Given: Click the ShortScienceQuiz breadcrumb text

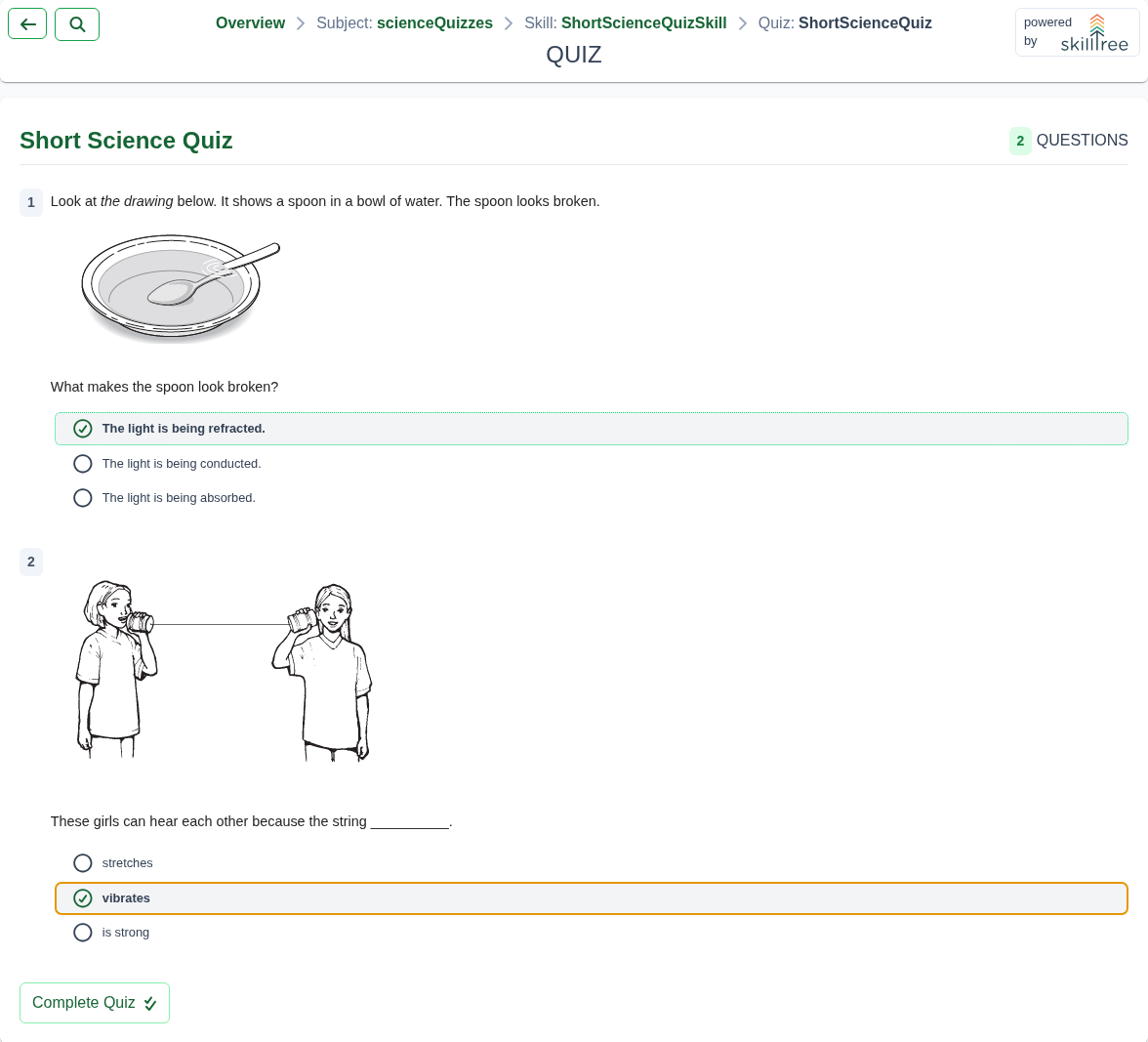Looking at the screenshot, I should pos(865,22).
